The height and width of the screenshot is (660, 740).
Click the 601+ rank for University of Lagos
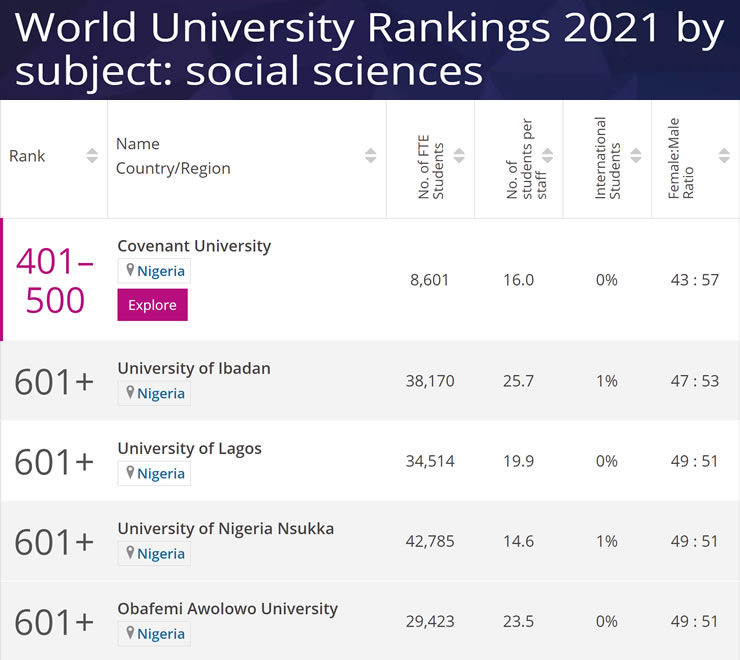click(x=54, y=462)
